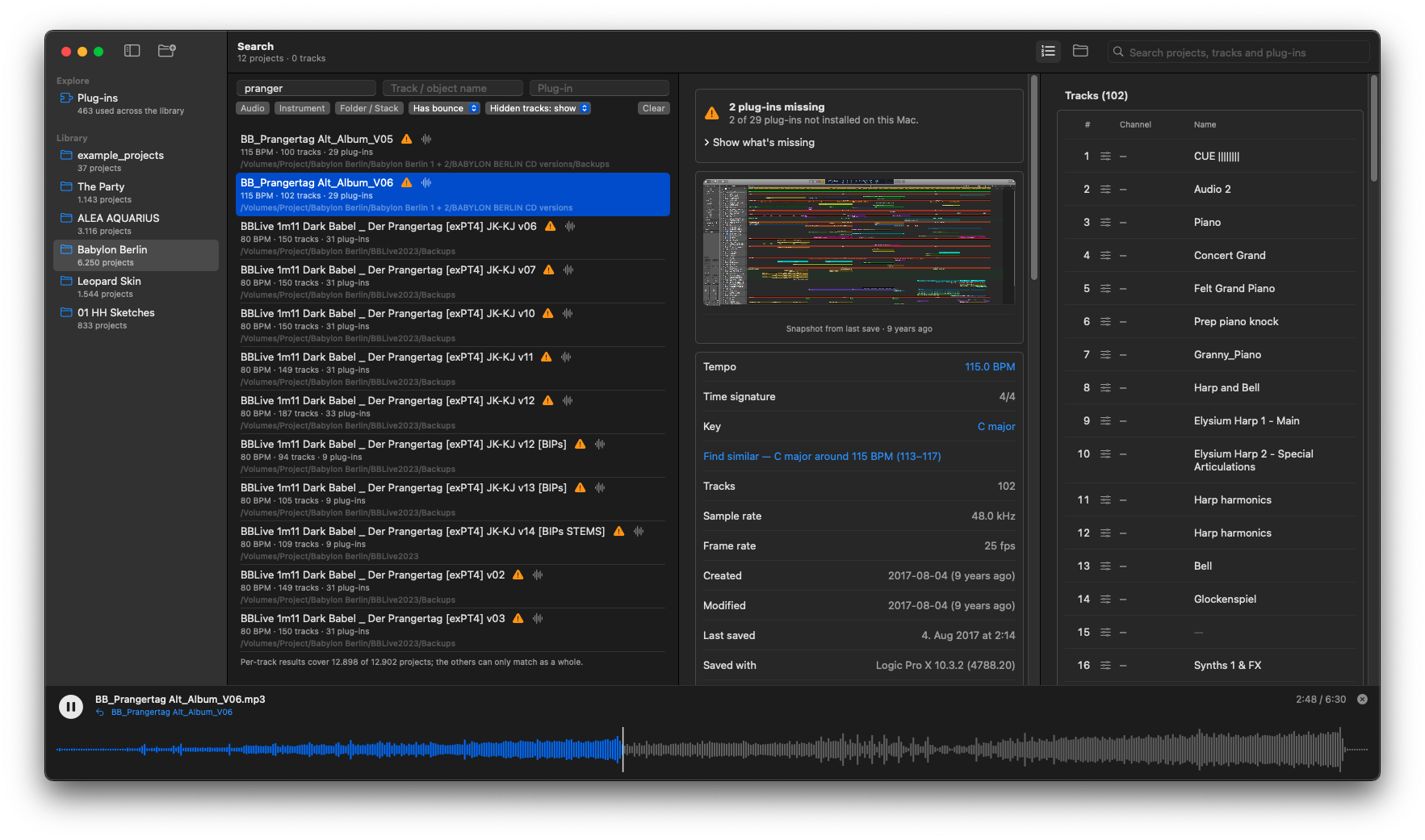Click waveform bounce icon on BB_Prangertag Alt_Album_V06
This screenshot has height=840, width=1425.
coord(426,182)
